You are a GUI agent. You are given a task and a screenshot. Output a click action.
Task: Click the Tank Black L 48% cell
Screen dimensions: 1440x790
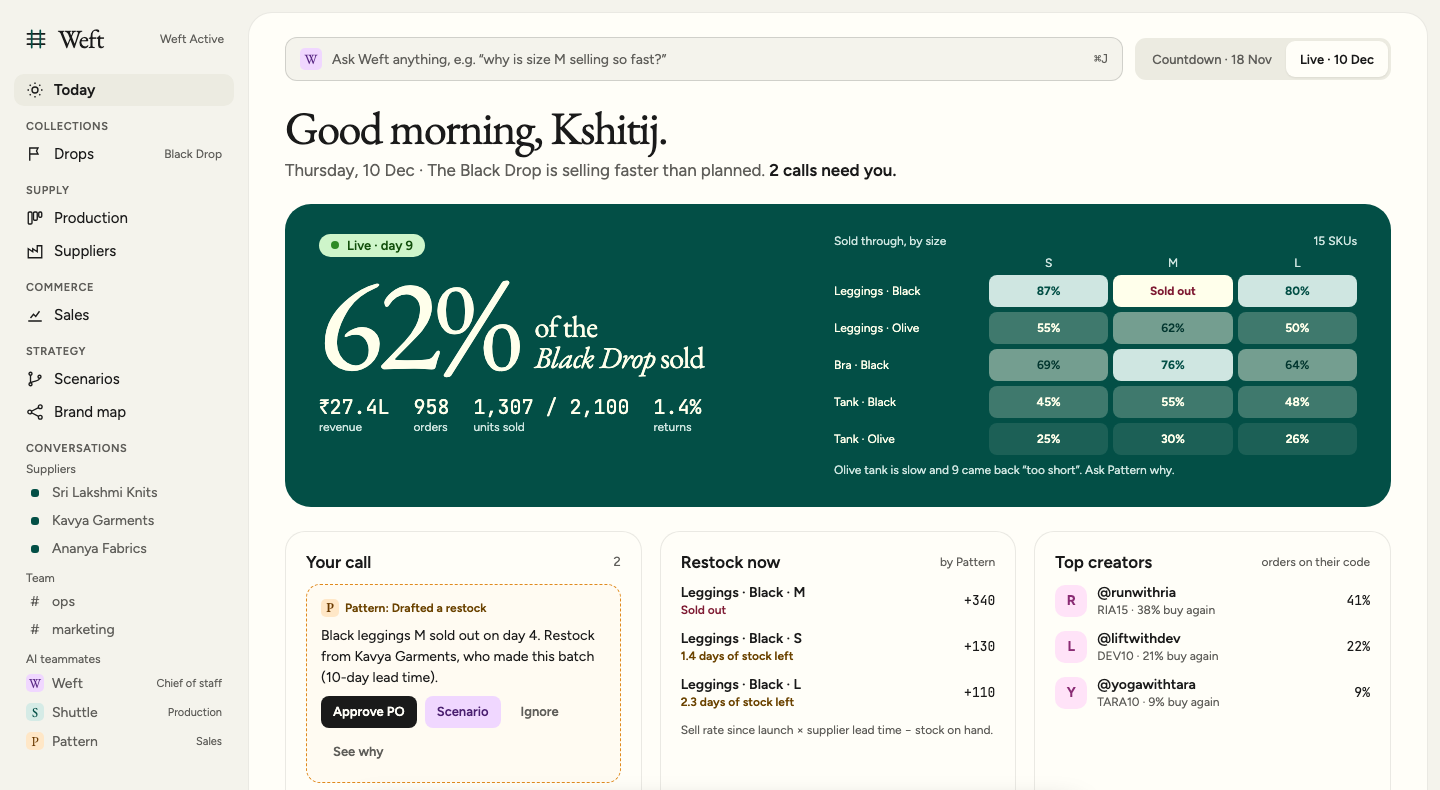tap(1297, 402)
